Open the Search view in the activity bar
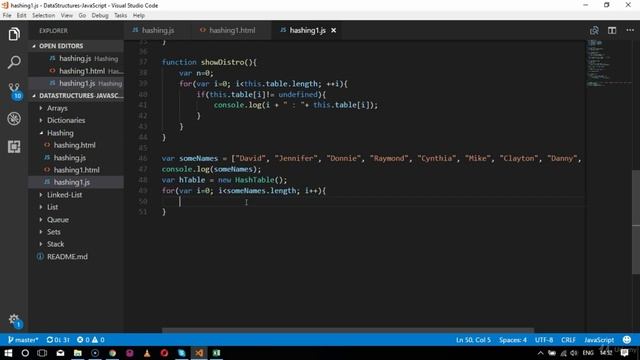The image size is (640, 360). [x=14, y=62]
